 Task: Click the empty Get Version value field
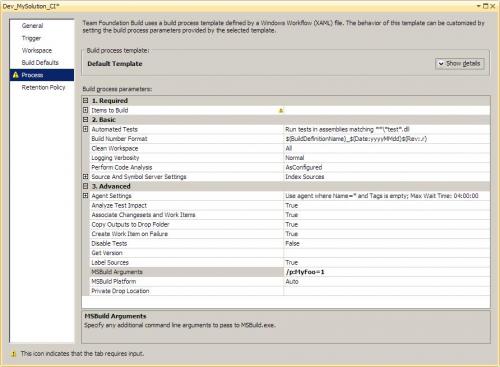point(387,253)
